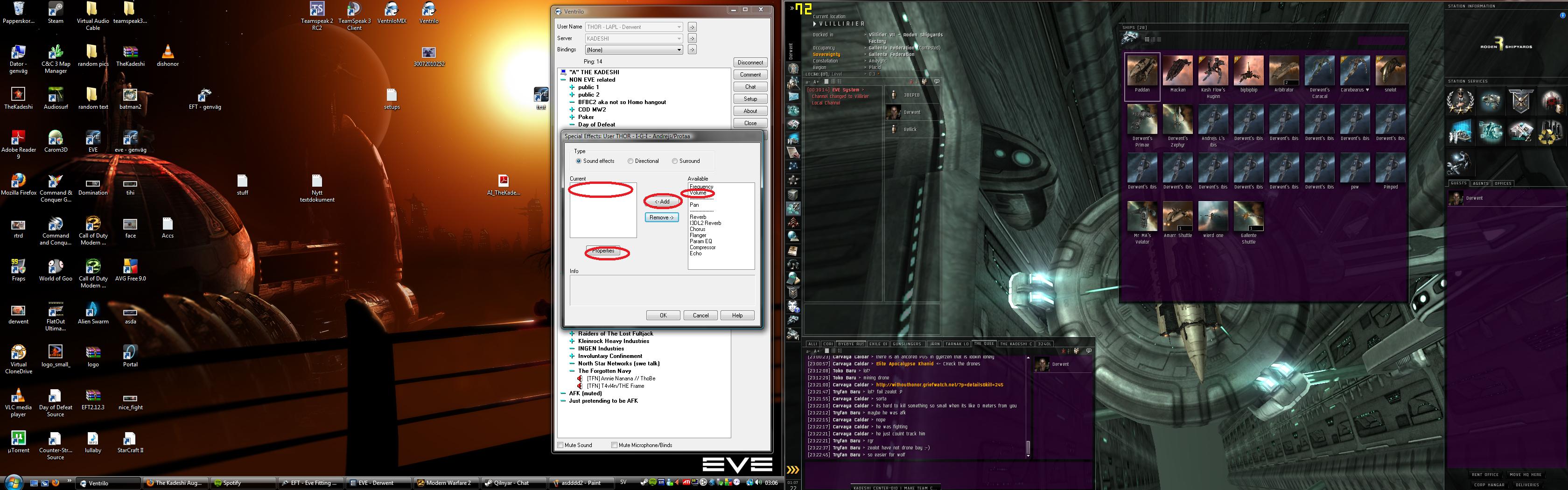Toggle the Mute Microphone/Binds checkbox

[614, 445]
